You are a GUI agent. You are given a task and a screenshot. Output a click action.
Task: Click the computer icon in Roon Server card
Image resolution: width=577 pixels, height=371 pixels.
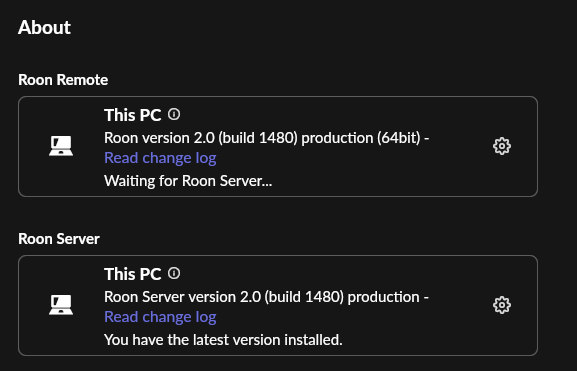click(61, 305)
